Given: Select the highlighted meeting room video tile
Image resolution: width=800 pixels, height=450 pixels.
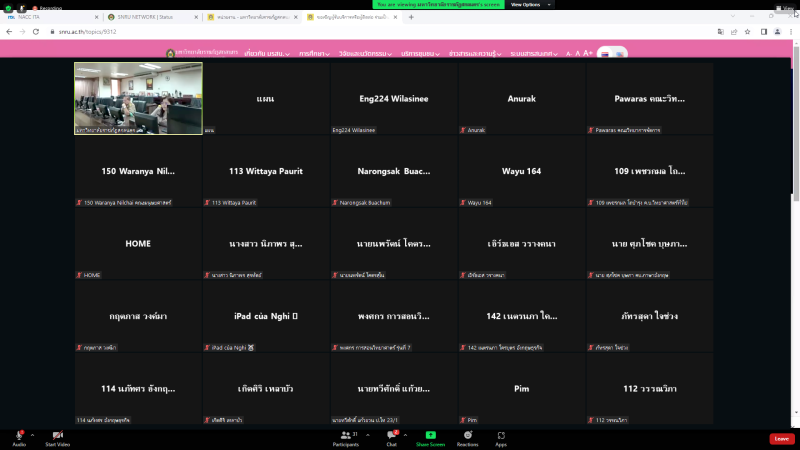Looking at the screenshot, I should click(138, 98).
